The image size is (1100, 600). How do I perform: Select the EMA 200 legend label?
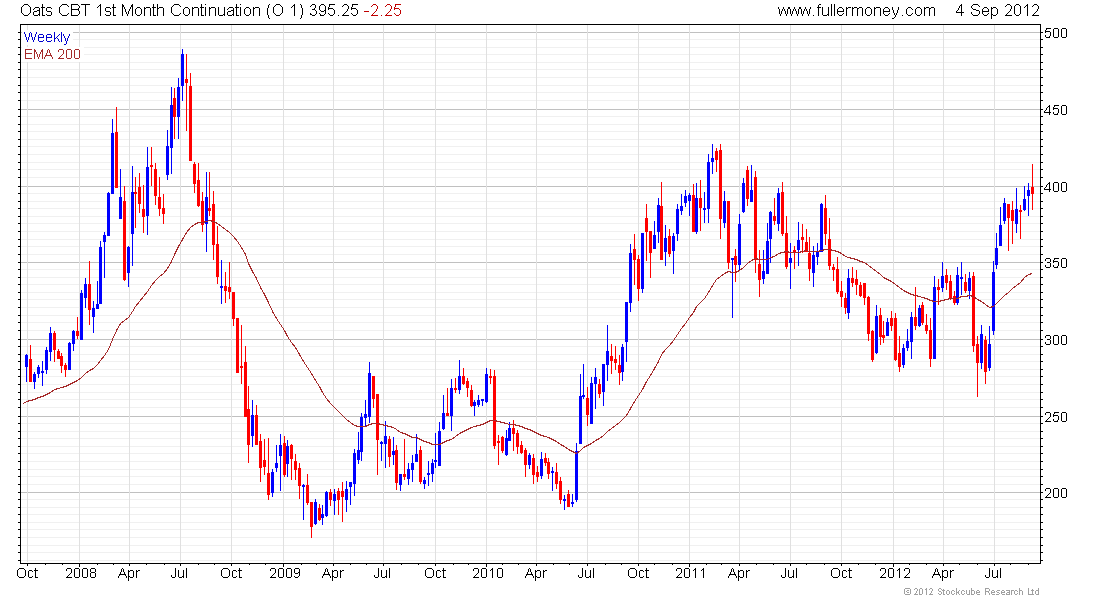point(53,54)
